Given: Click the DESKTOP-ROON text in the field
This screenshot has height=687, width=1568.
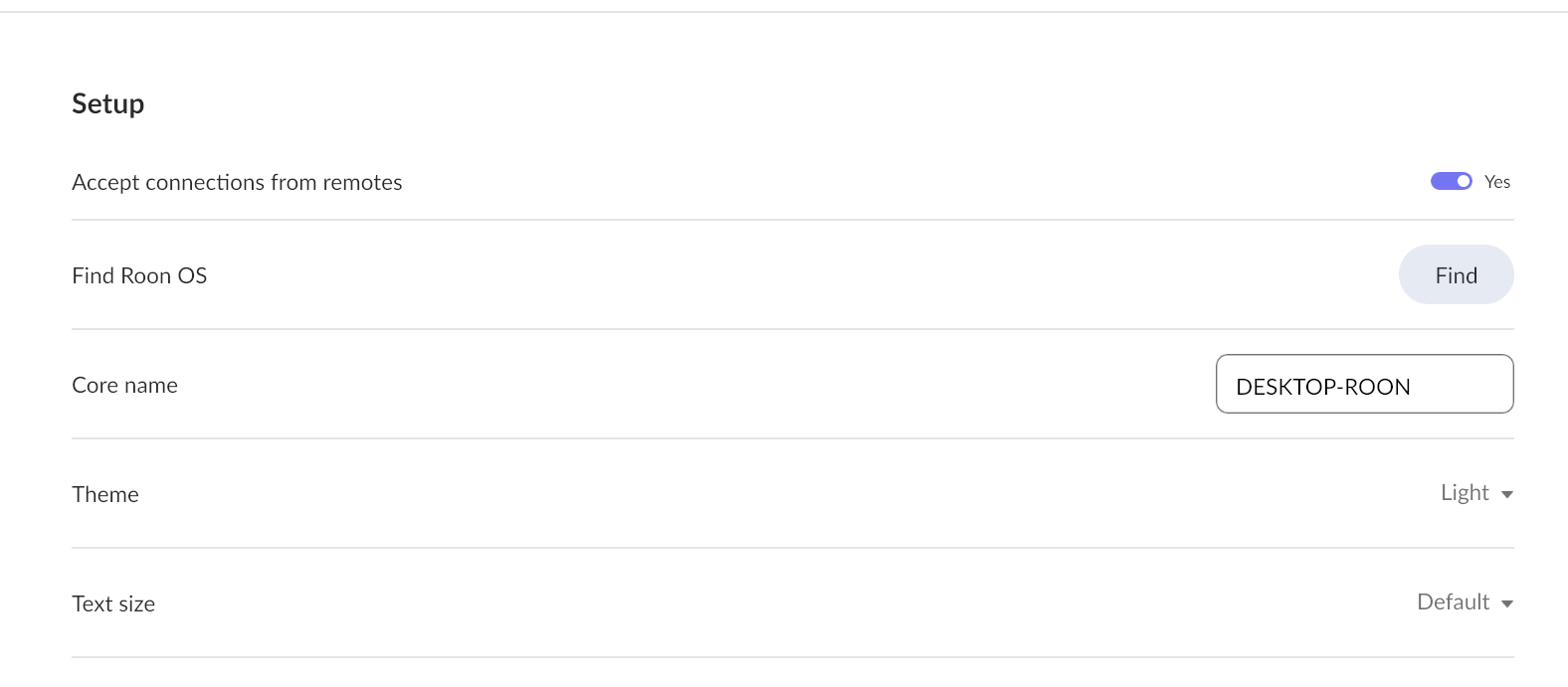Looking at the screenshot, I should tap(1322, 387).
